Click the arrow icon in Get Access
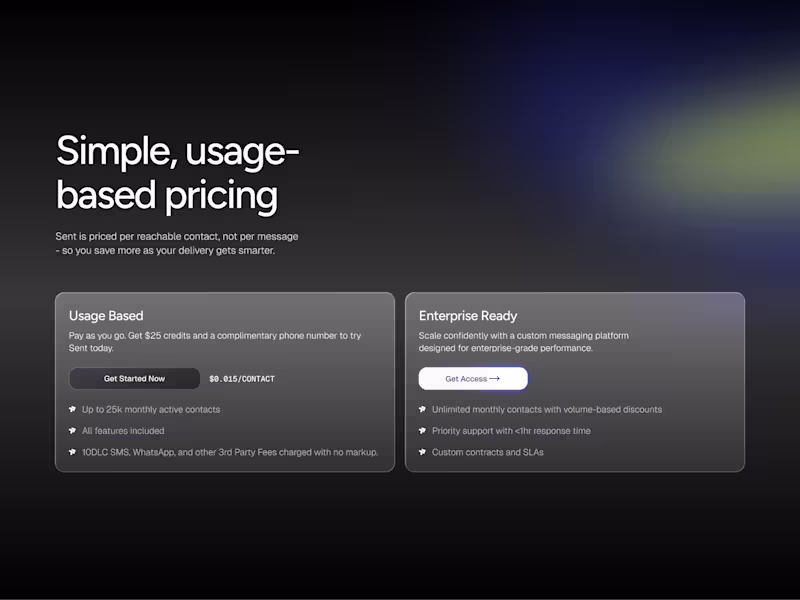This screenshot has height=600, width=800. [x=494, y=379]
